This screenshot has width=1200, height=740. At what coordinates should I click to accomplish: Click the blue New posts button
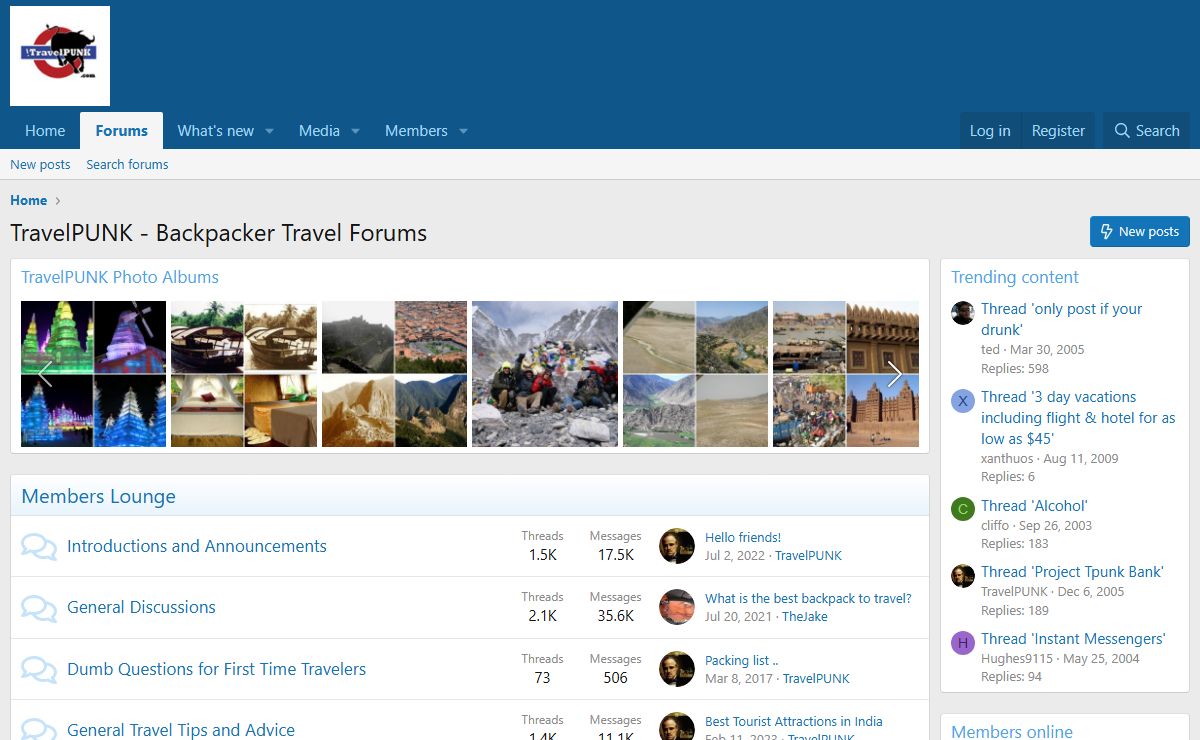point(1140,231)
